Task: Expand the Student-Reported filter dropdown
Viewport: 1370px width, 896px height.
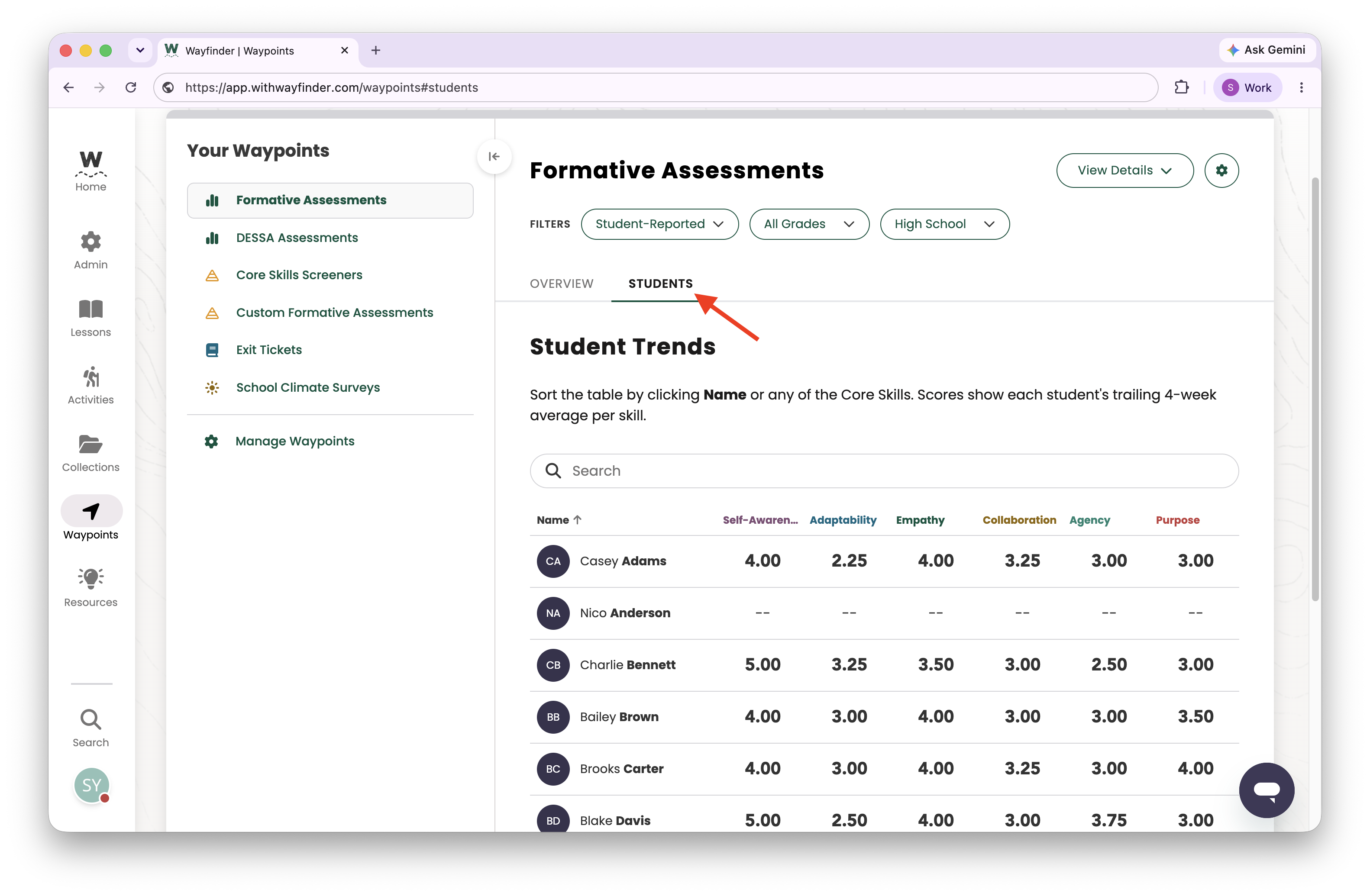Action: pos(660,224)
